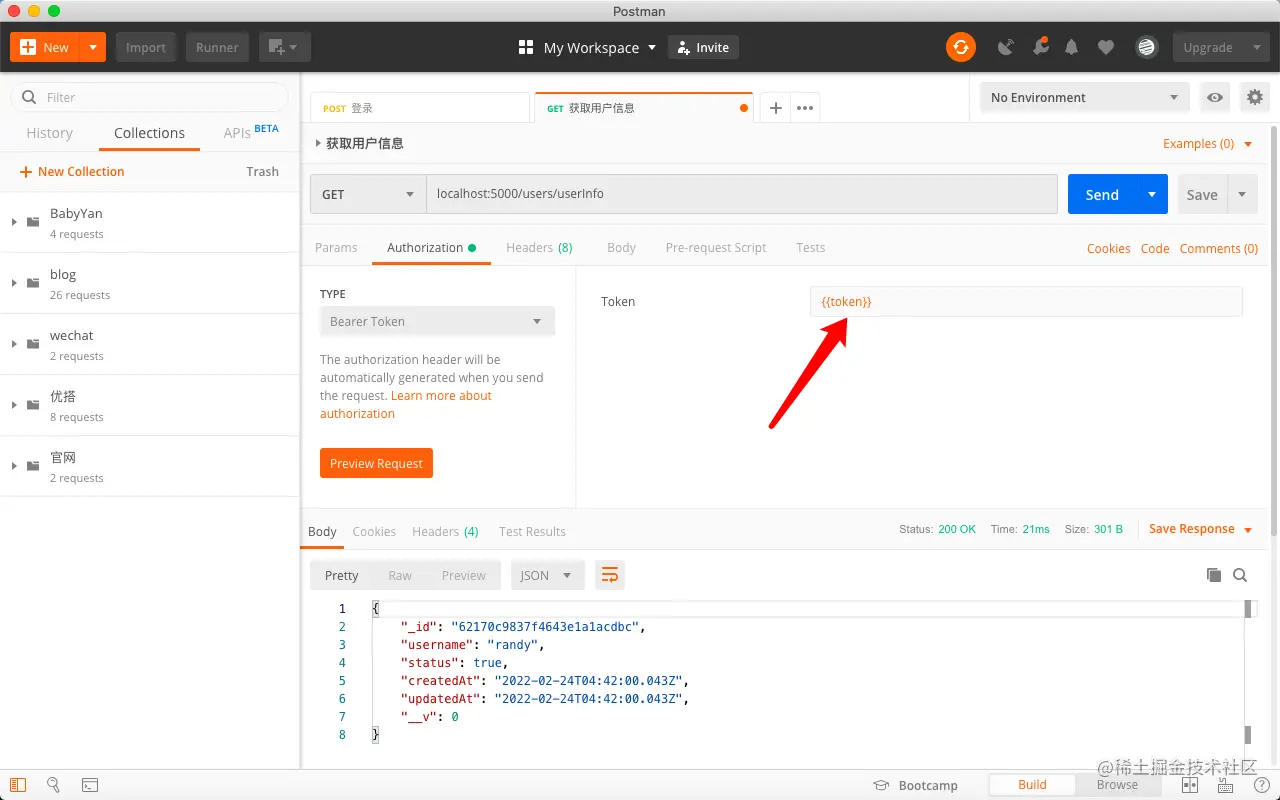1280x800 pixels.
Task: Open environment quick look eye icon
Action: (1215, 97)
